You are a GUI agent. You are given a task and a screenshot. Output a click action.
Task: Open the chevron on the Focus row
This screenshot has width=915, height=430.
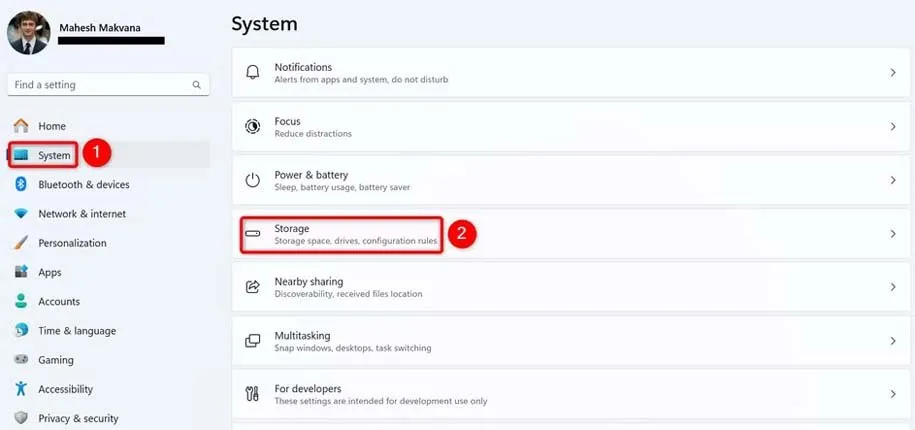tap(892, 127)
